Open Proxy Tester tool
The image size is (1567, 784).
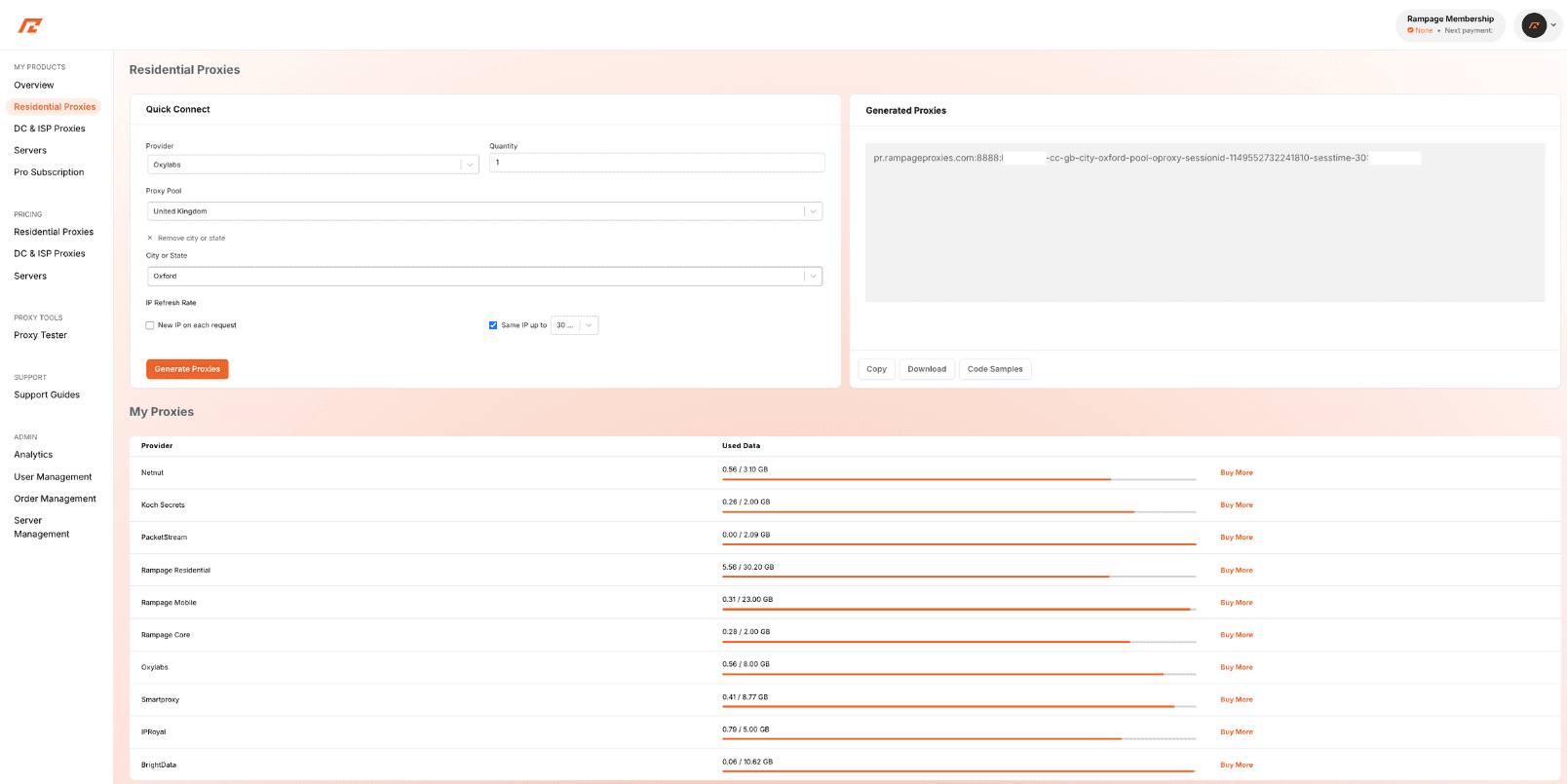(x=41, y=335)
